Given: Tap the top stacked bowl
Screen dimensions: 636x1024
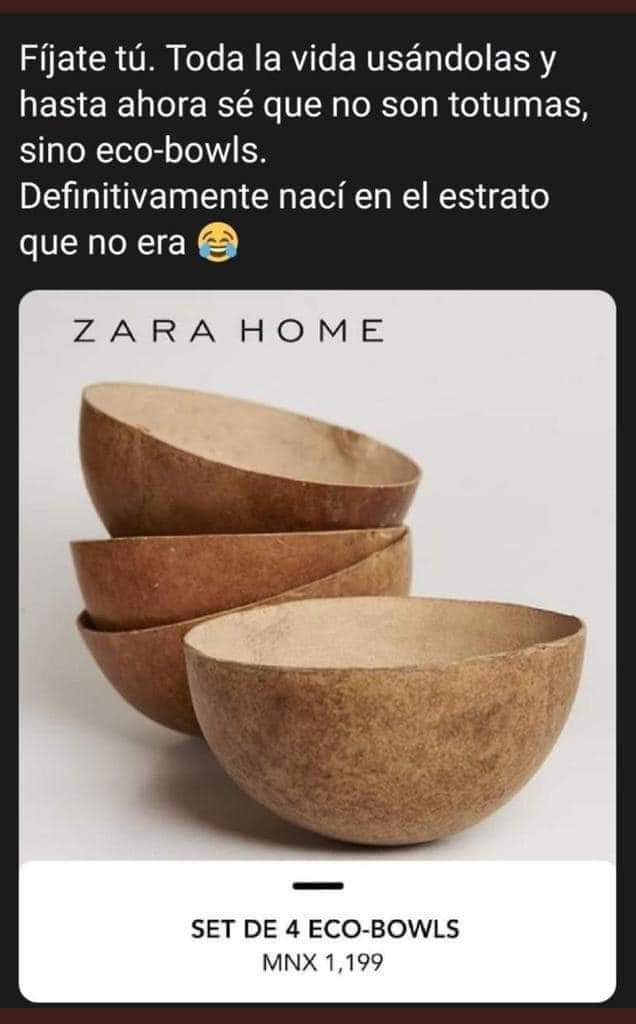Looking at the screenshot, I should [251, 457].
